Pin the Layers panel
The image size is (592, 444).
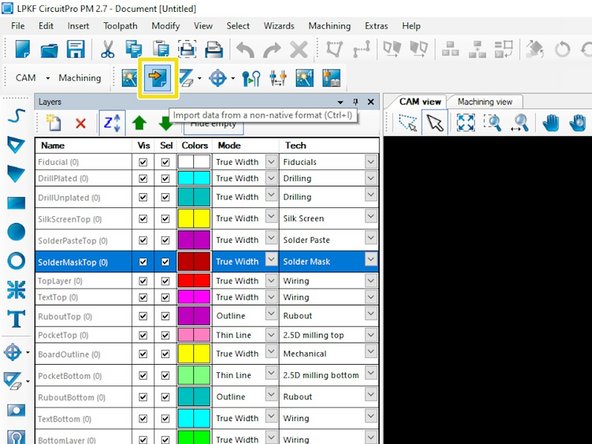pos(355,102)
